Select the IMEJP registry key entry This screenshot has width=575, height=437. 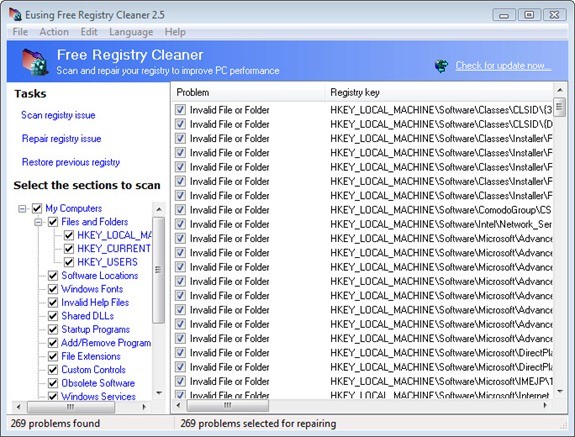pos(441,381)
